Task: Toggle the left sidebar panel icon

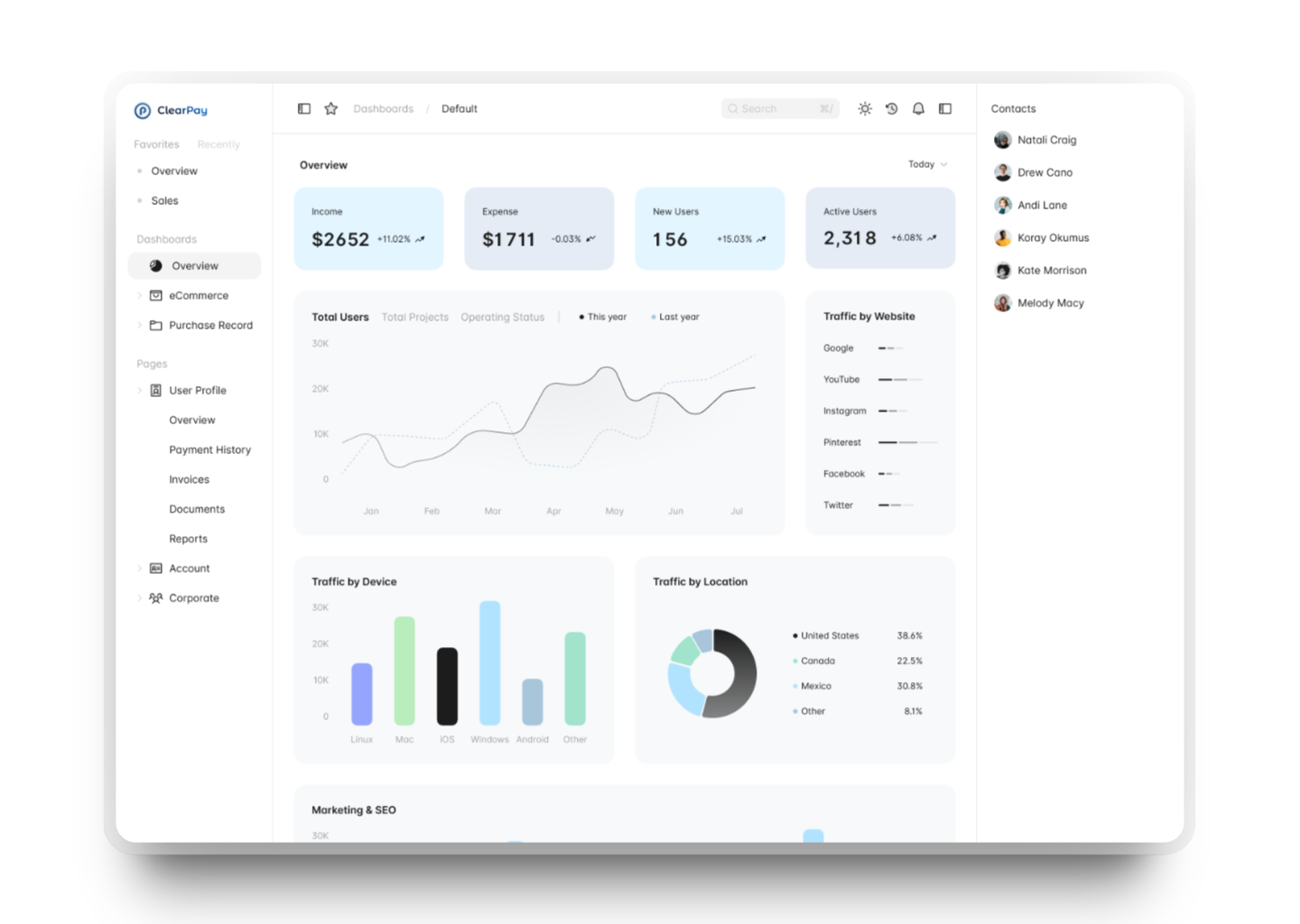Action: click(x=304, y=108)
